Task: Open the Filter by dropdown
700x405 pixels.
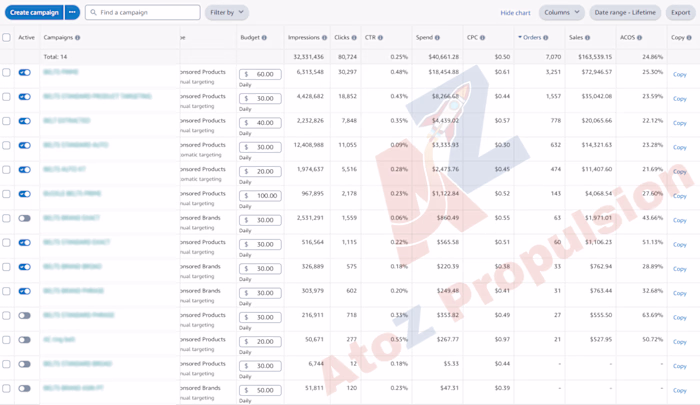Action: click(227, 13)
